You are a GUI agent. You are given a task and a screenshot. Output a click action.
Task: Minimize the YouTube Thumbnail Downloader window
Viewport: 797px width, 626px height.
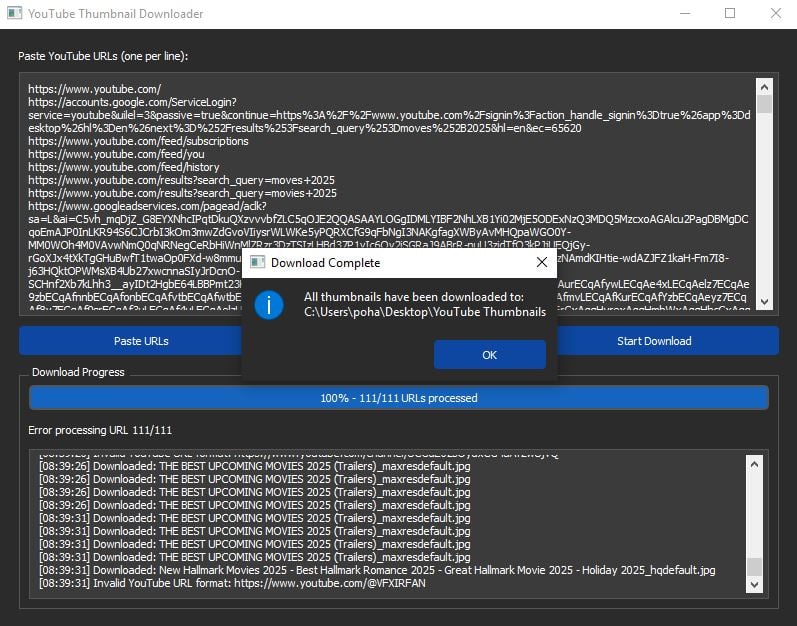684,14
